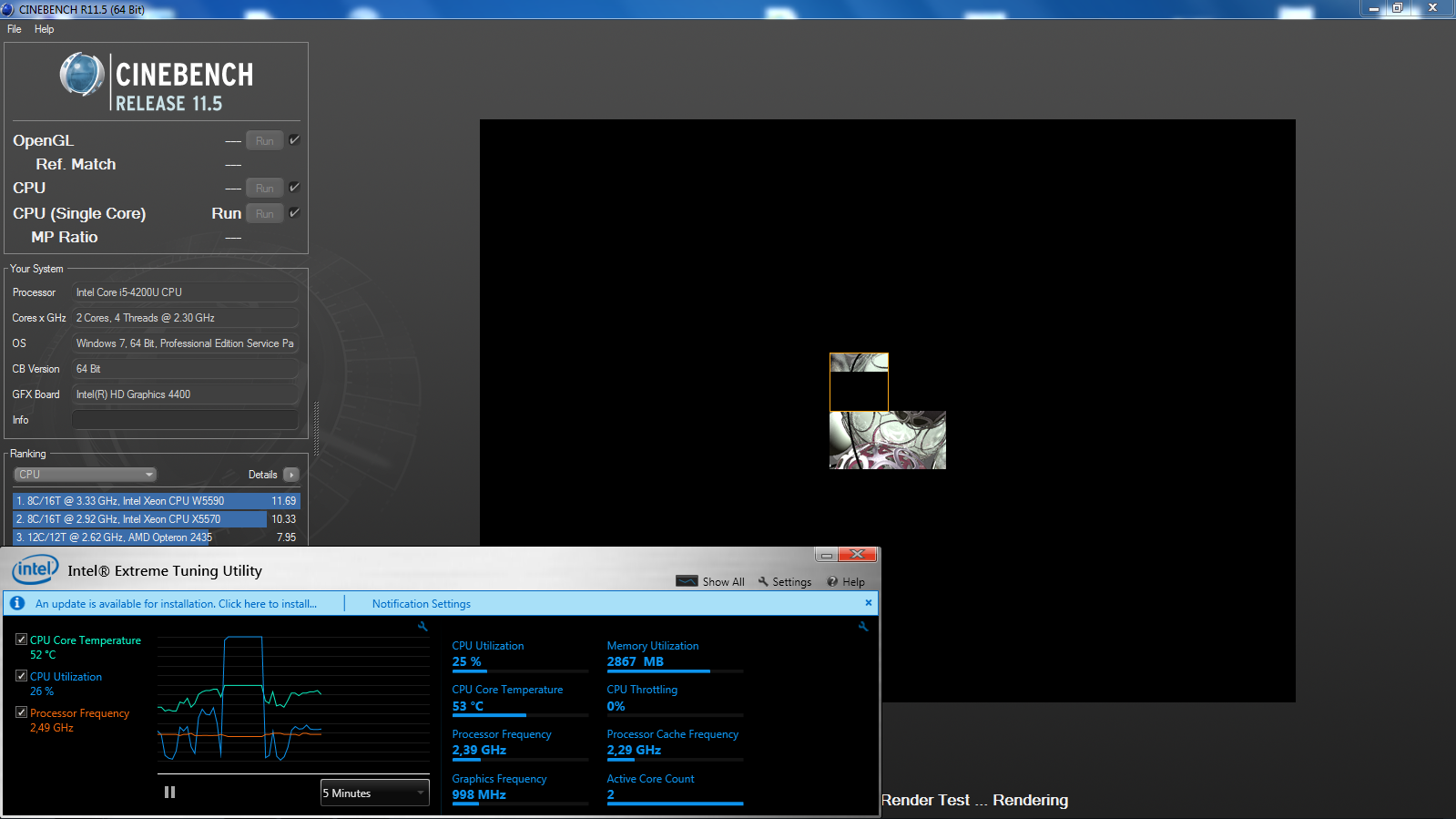Image resolution: width=1456 pixels, height=819 pixels.
Task: Click the info icon in notification bar
Action: 17,603
